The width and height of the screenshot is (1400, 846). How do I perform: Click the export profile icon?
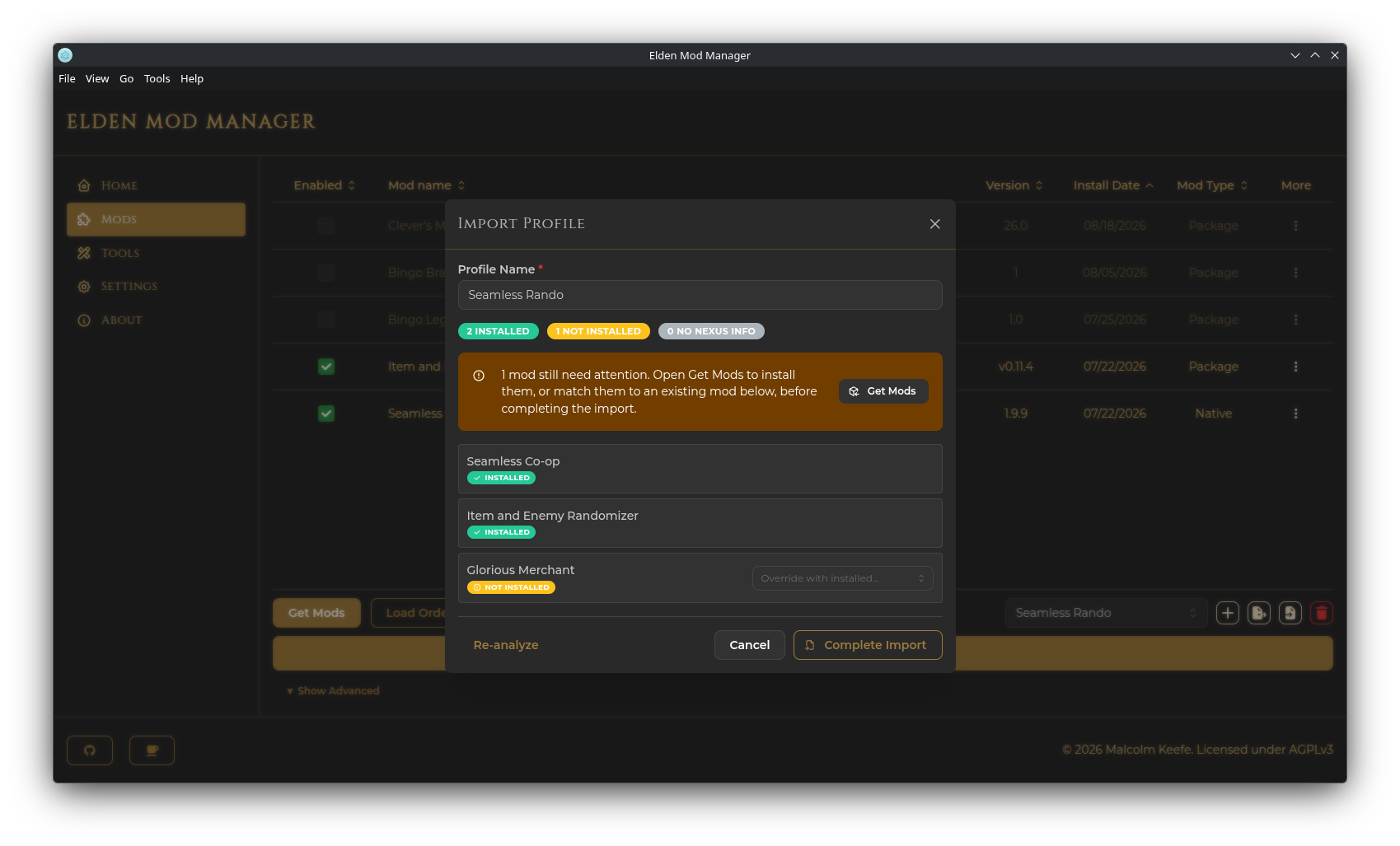pos(1259,613)
